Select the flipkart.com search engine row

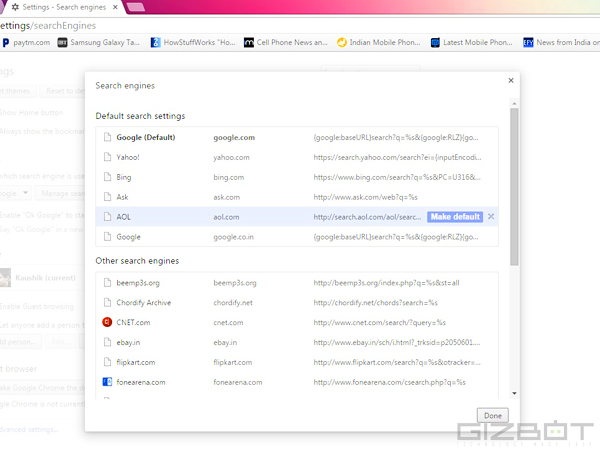(x=300, y=362)
